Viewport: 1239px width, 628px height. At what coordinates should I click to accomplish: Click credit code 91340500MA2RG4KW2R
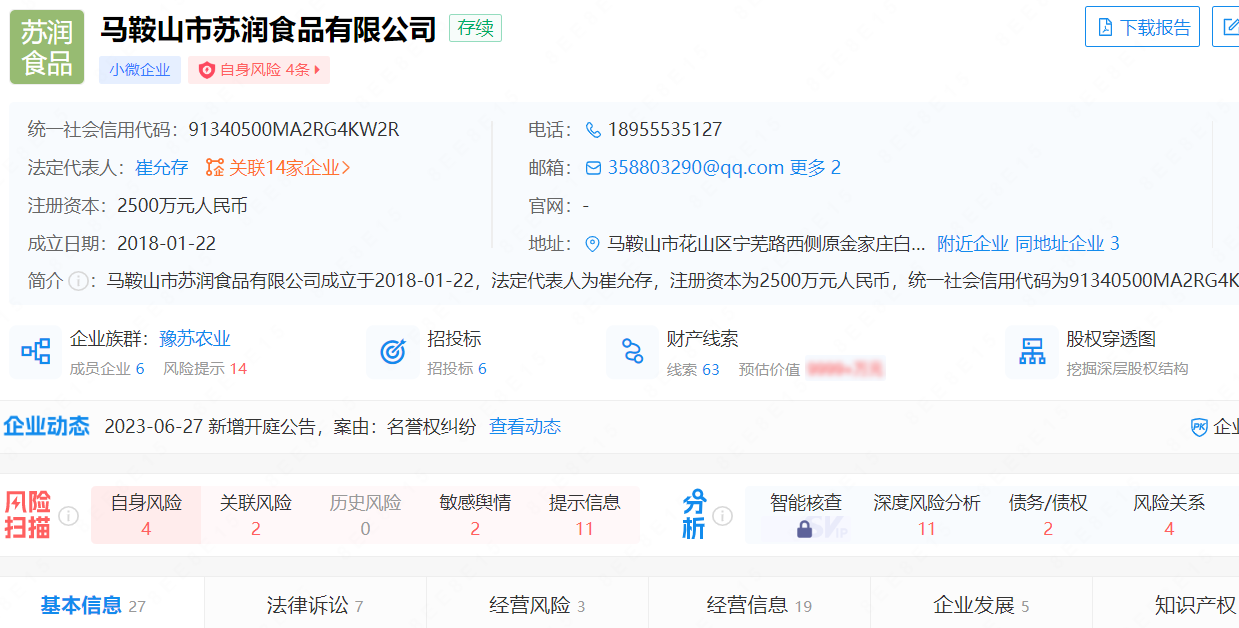tap(294, 130)
